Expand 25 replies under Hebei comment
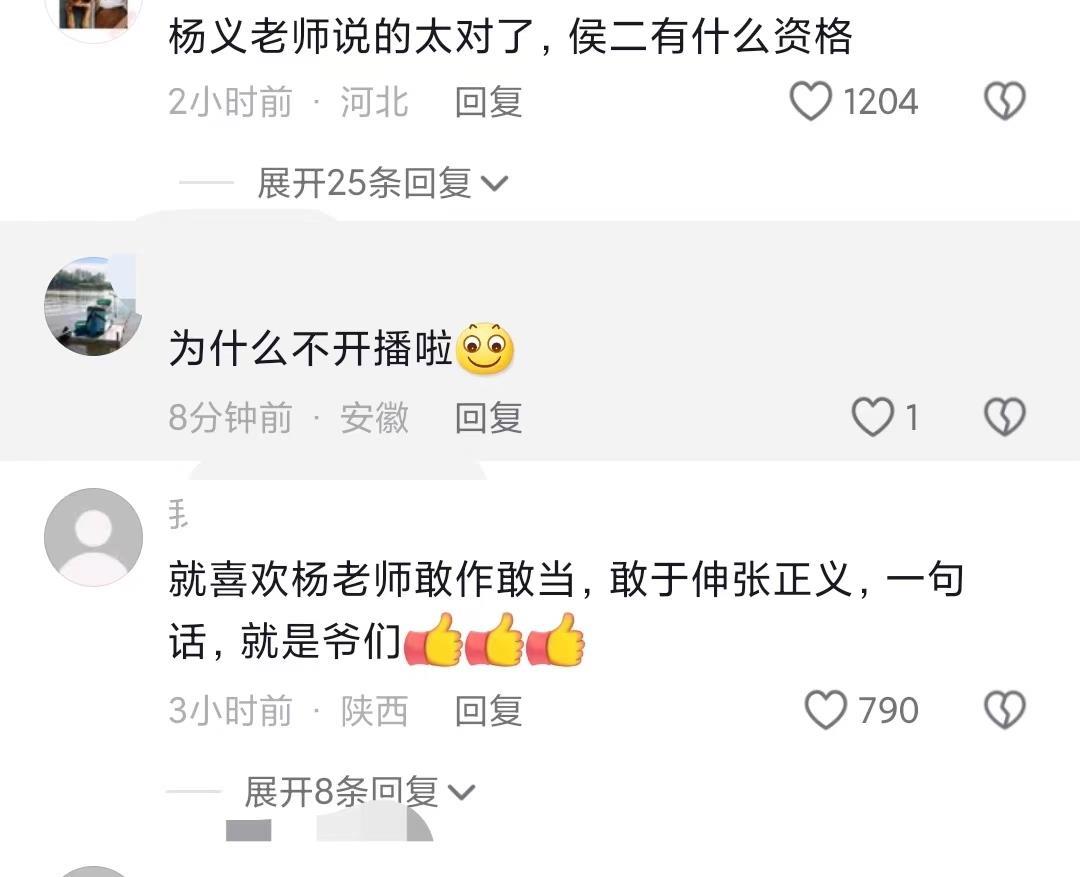The width and height of the screenshot is (1080, 877). click(382, 183)
